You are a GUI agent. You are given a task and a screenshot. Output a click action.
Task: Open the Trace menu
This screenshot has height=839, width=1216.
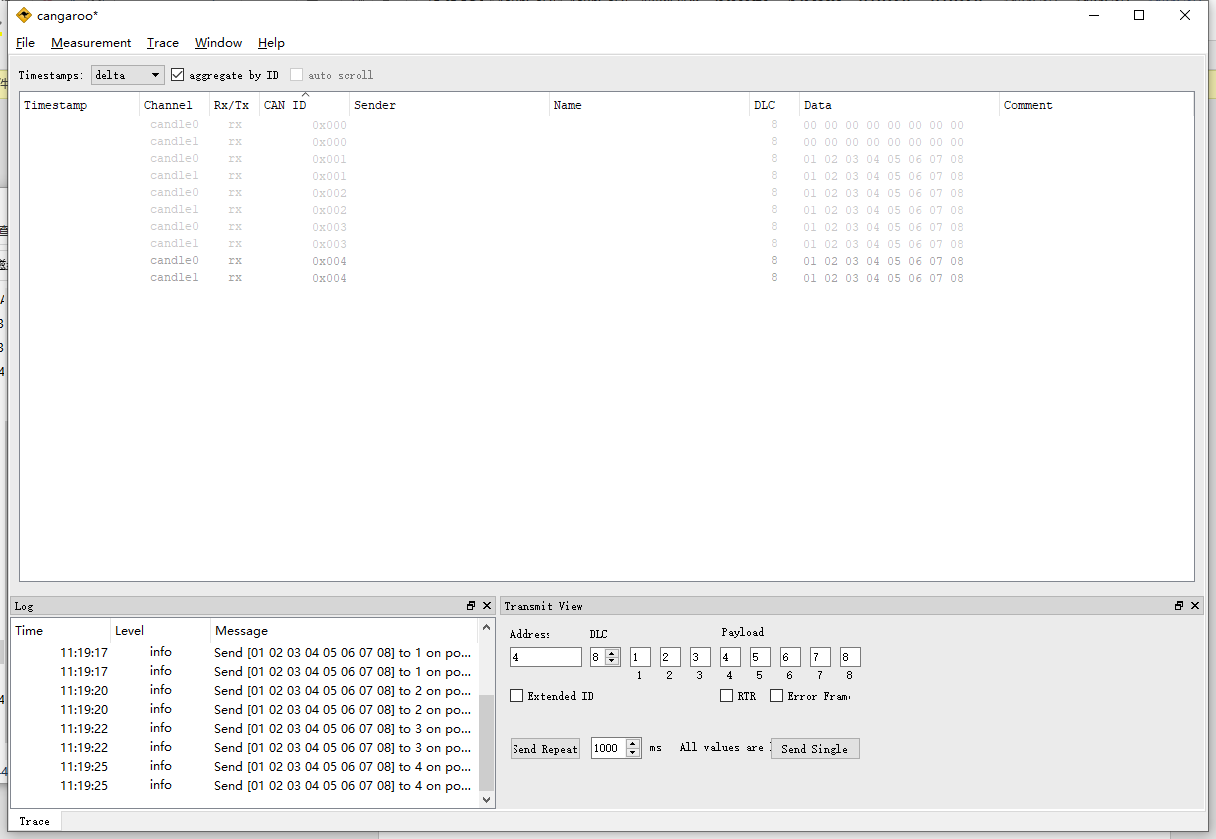pos(163,43)
